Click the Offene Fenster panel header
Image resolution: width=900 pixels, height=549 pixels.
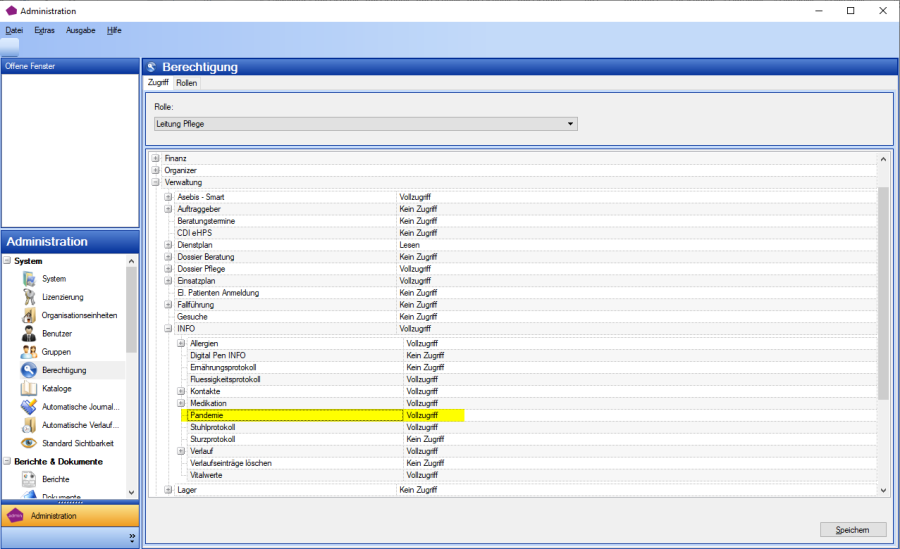tap(70, 66)
